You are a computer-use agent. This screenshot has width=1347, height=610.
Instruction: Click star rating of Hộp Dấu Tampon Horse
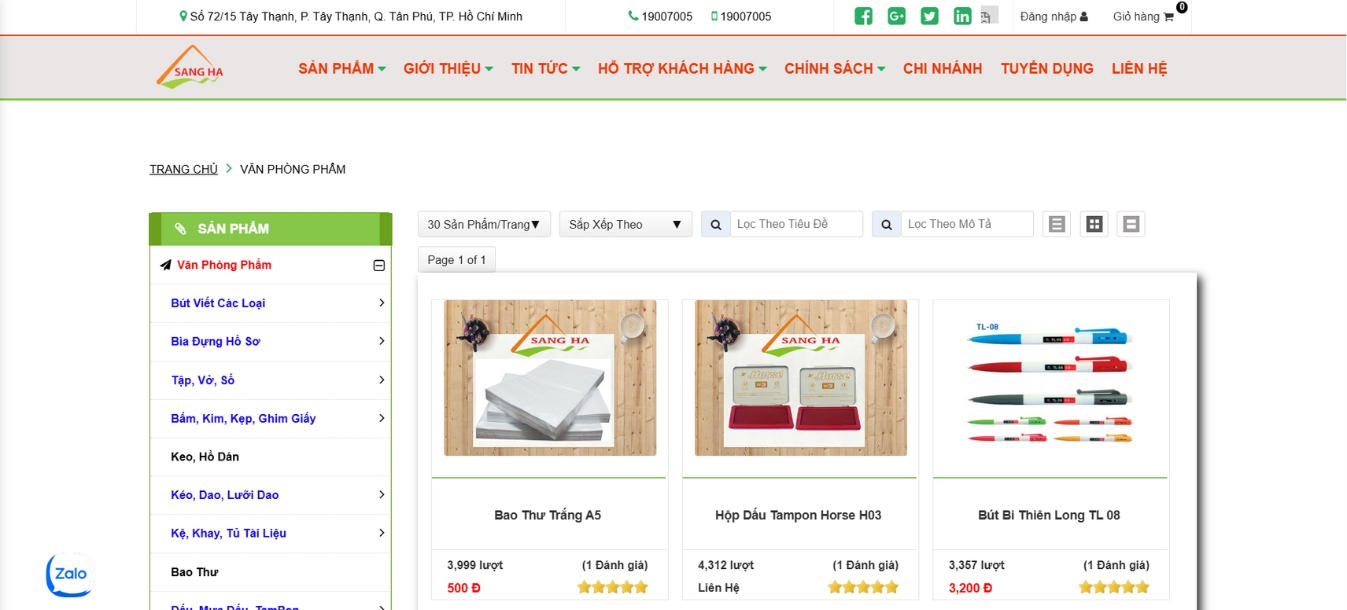pos(863,587)
